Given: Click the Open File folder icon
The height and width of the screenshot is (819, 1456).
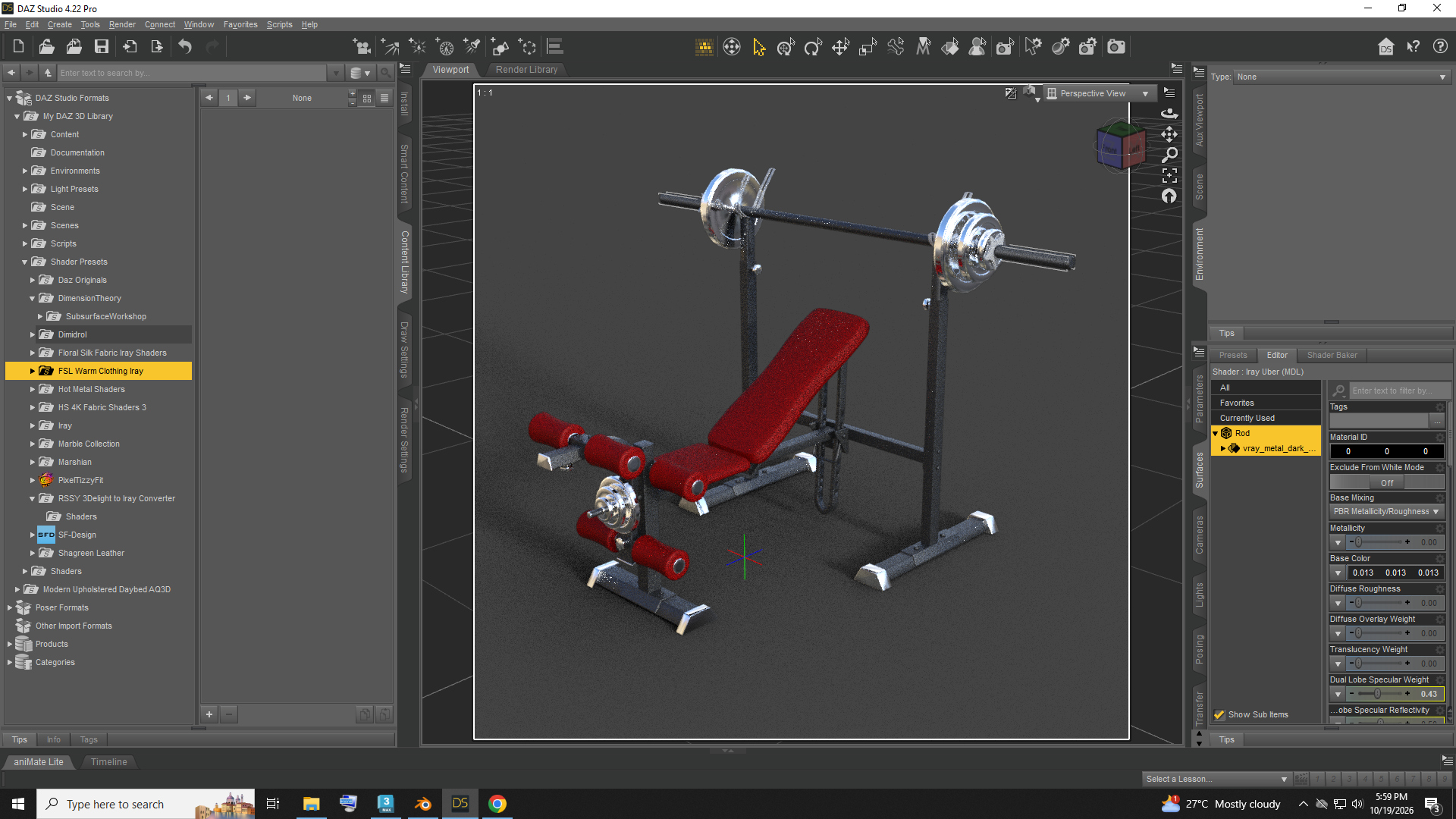Looking at the screenshot, I should (46, 47).
